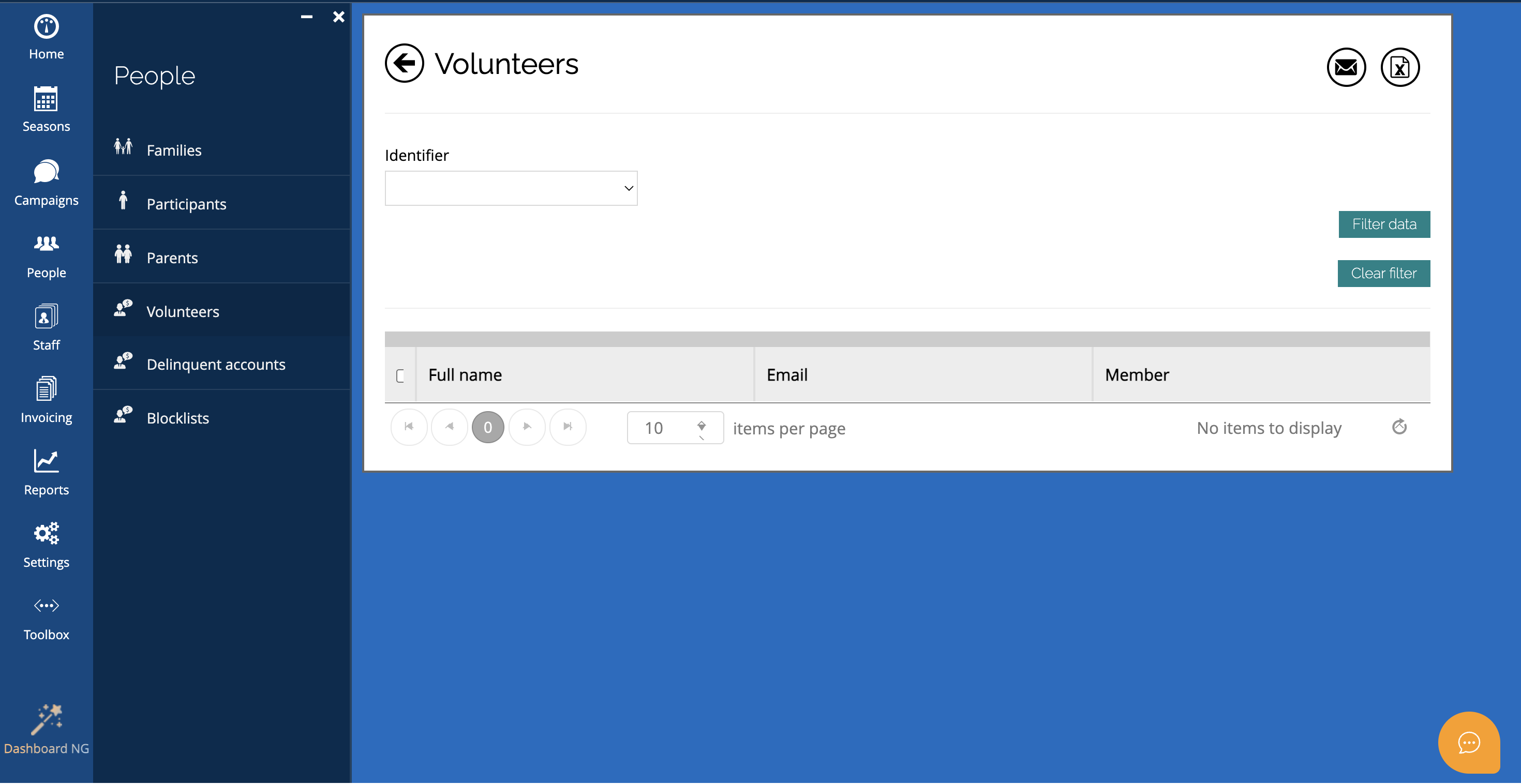Expand the Identifier dropdown
This screenshot has width=1521, height=784.
pyautogui.click(x=511, y=188)
